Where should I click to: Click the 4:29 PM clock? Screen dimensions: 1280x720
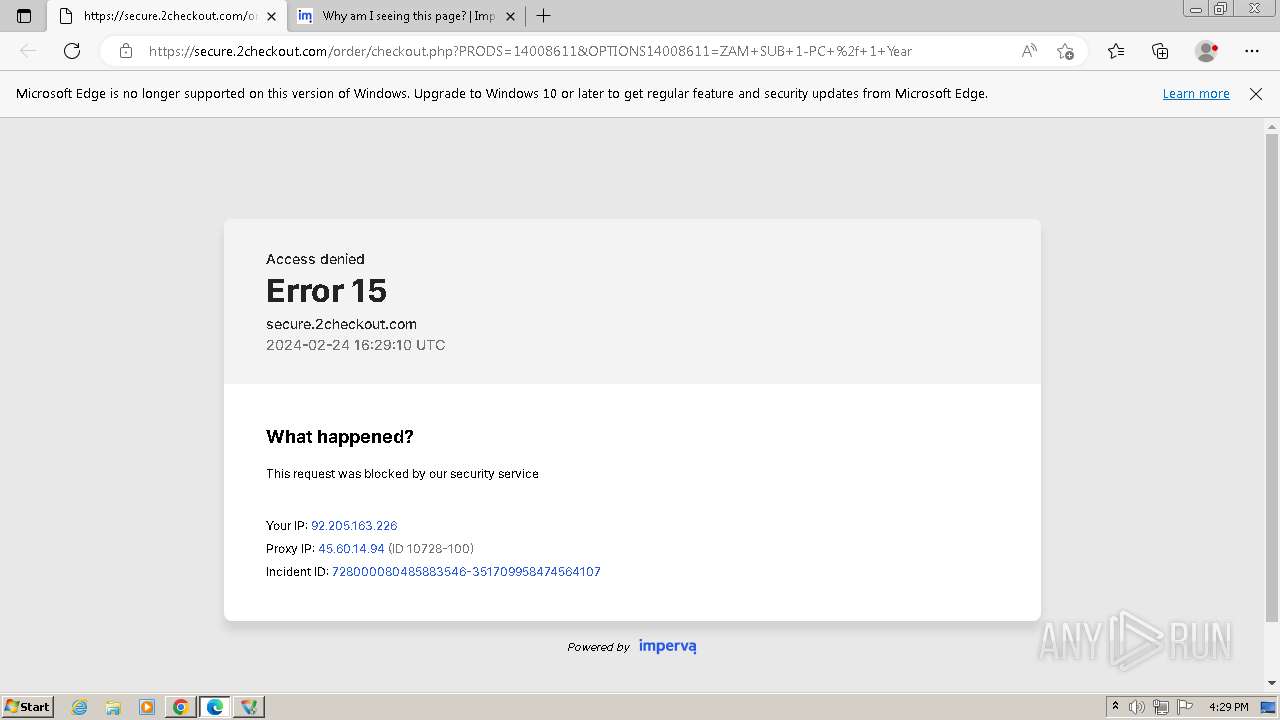[1228, 707]
